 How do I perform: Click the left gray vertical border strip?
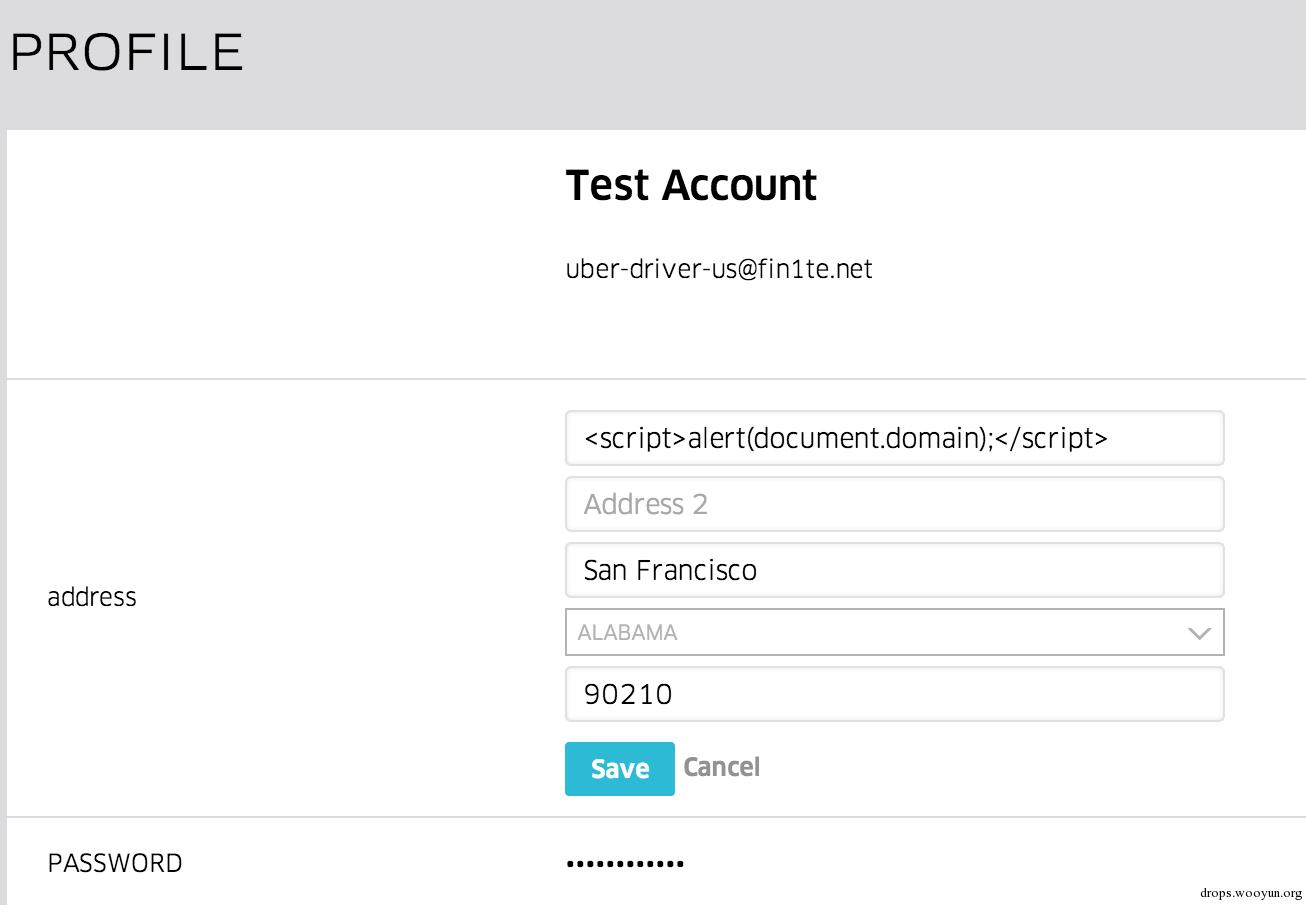3,500
